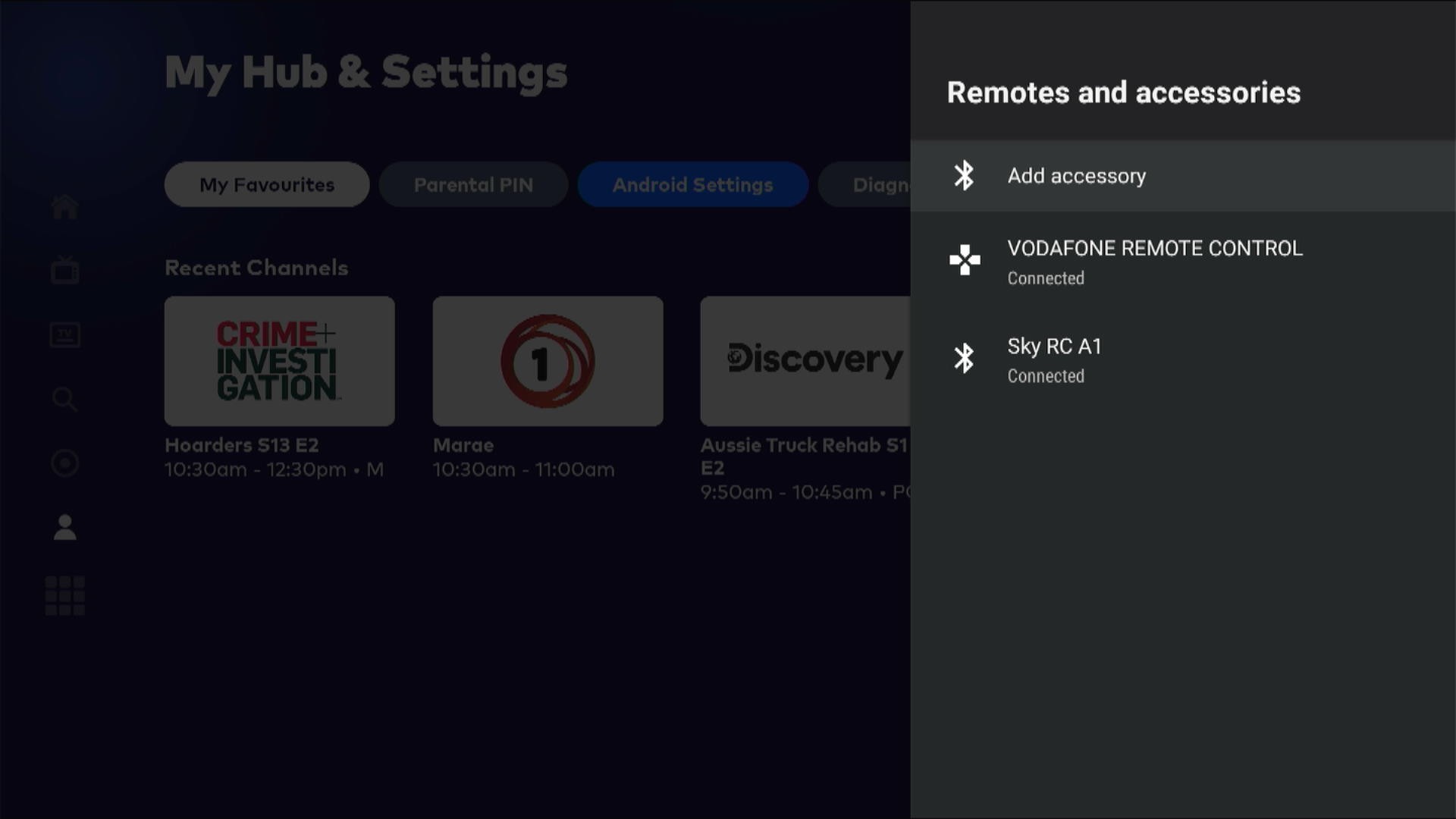Image resolution: width=1456 pixels, height=819 pixels.
Task: Click the 10:30am - 12:30pm Hoarders time
Action: 256,469
